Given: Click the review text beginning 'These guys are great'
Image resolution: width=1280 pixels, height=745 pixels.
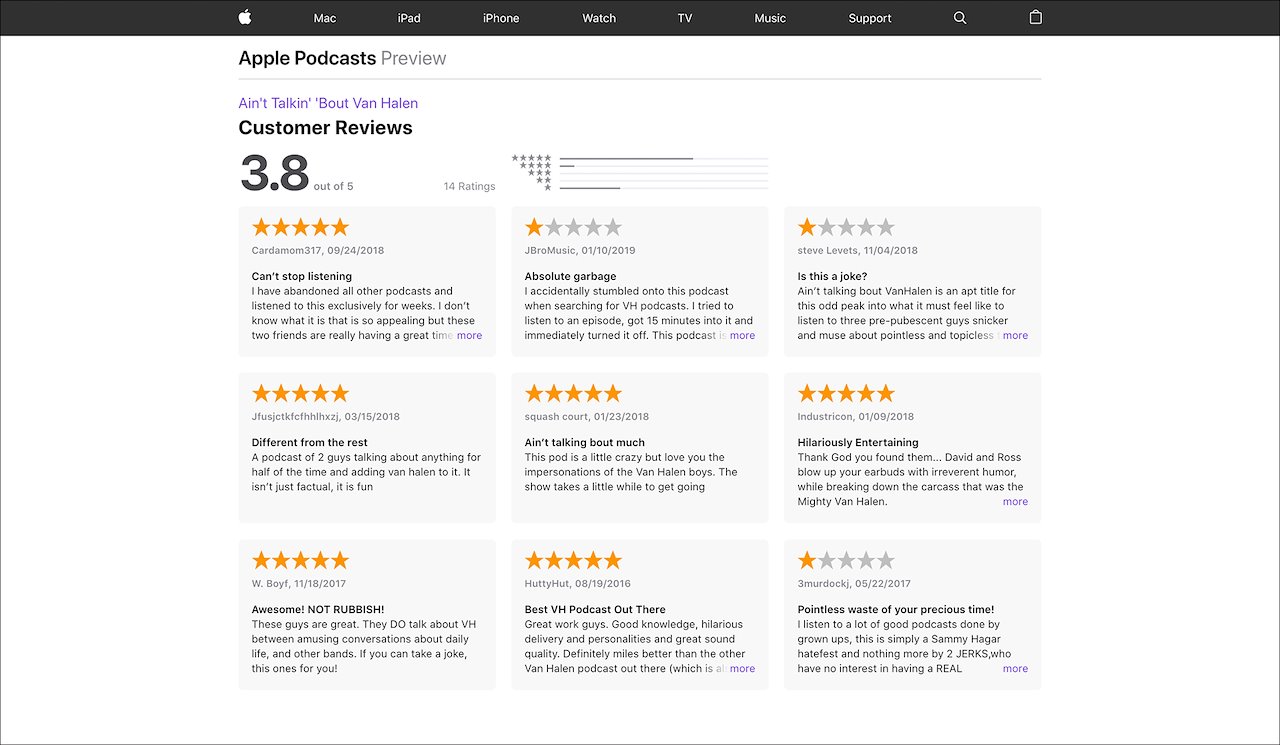Looking at the screenshot, I should point(364,646).
